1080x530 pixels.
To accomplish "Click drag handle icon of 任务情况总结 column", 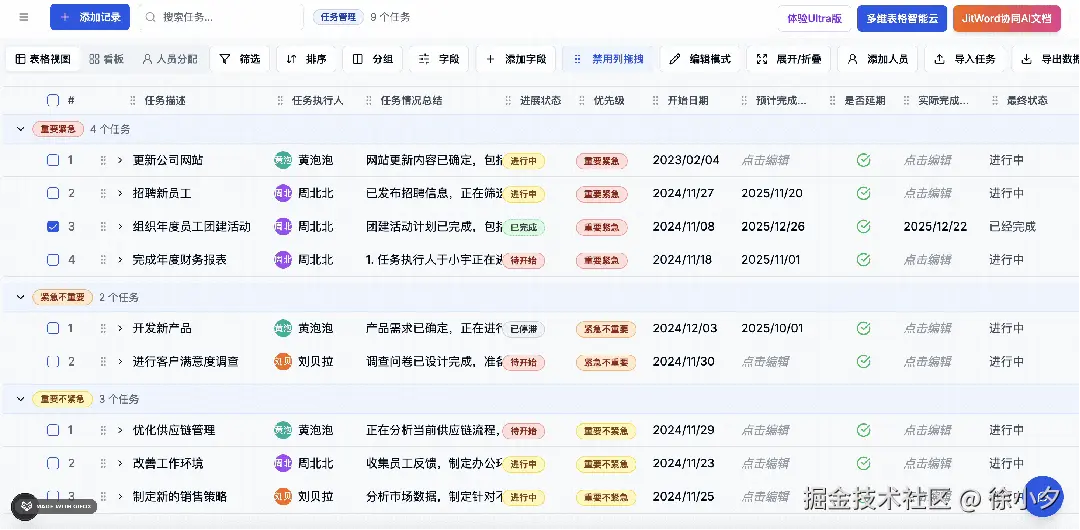I will tap(369, 101).
